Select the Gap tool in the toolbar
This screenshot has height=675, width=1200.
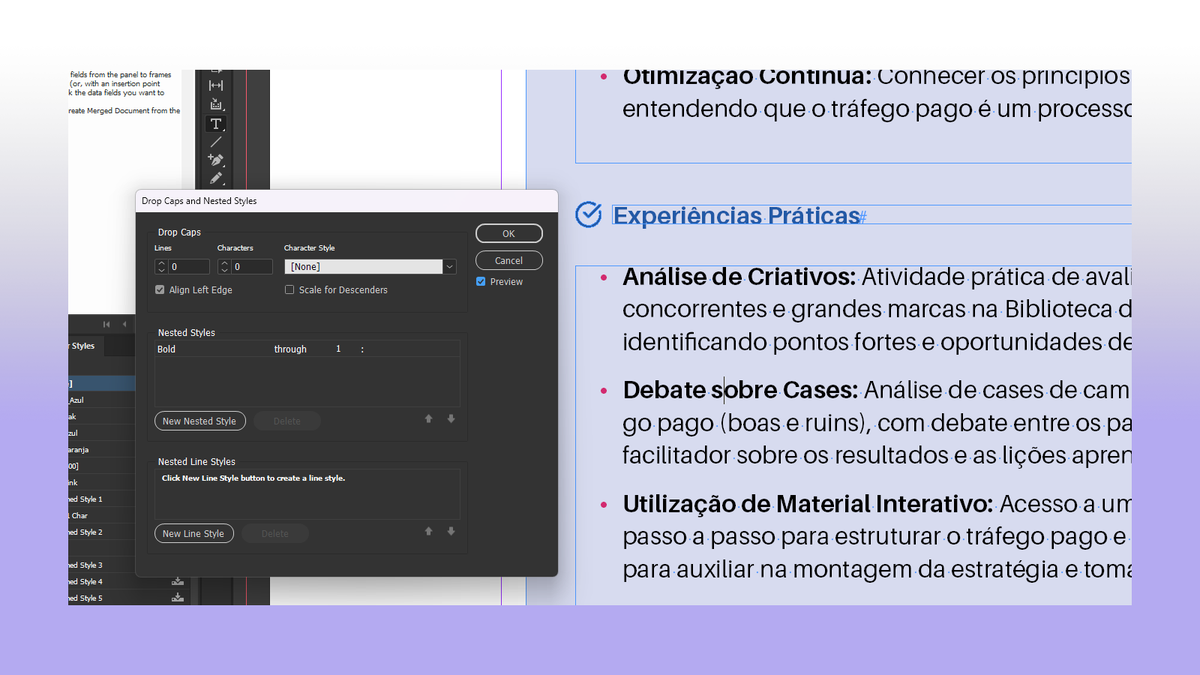click(x=215, y=85)
